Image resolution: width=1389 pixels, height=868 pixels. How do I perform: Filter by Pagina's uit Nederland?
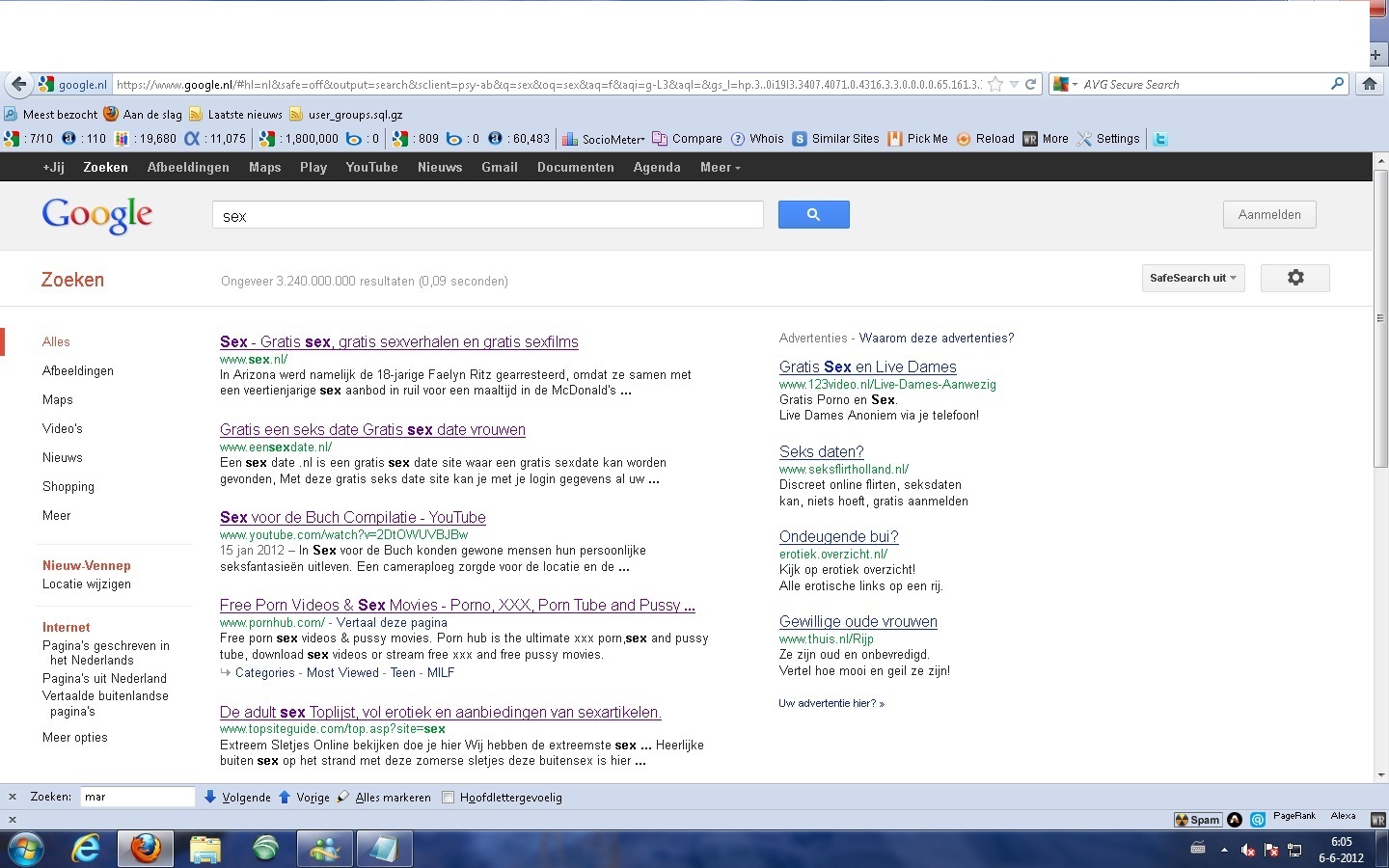(x=104, y=678)
